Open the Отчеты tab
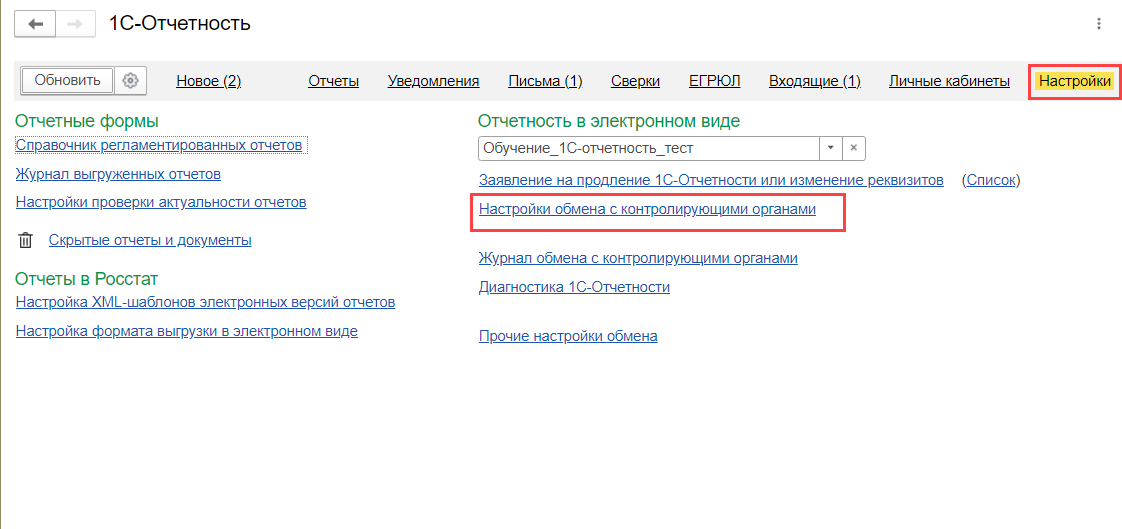The height and width of the screenshot is (529, 1122). (x=333, y=81)
